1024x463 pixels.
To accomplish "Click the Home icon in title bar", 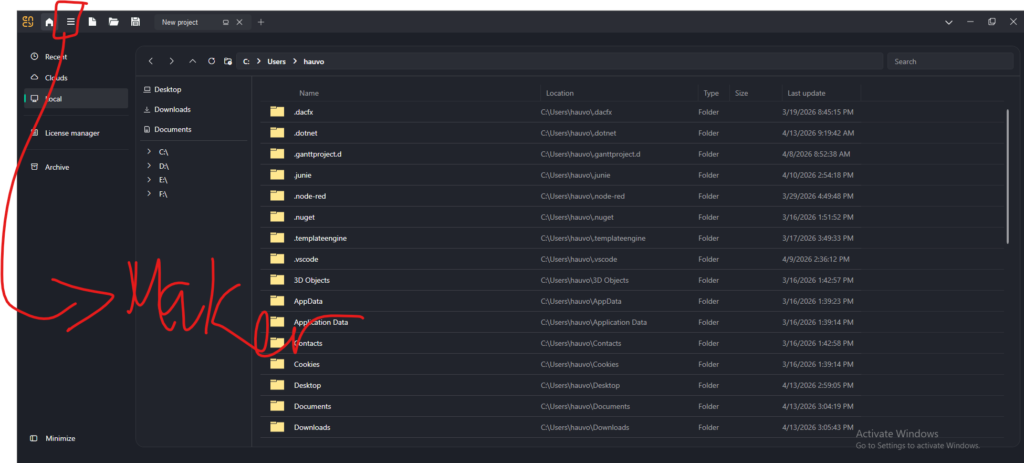I will pos(48,22).
